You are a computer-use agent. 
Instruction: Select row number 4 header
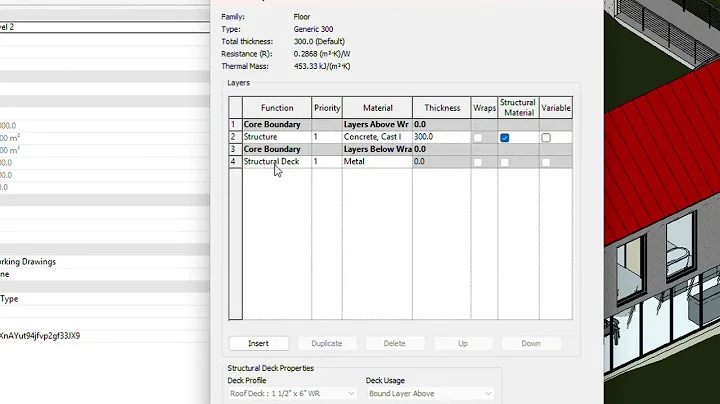235,162
